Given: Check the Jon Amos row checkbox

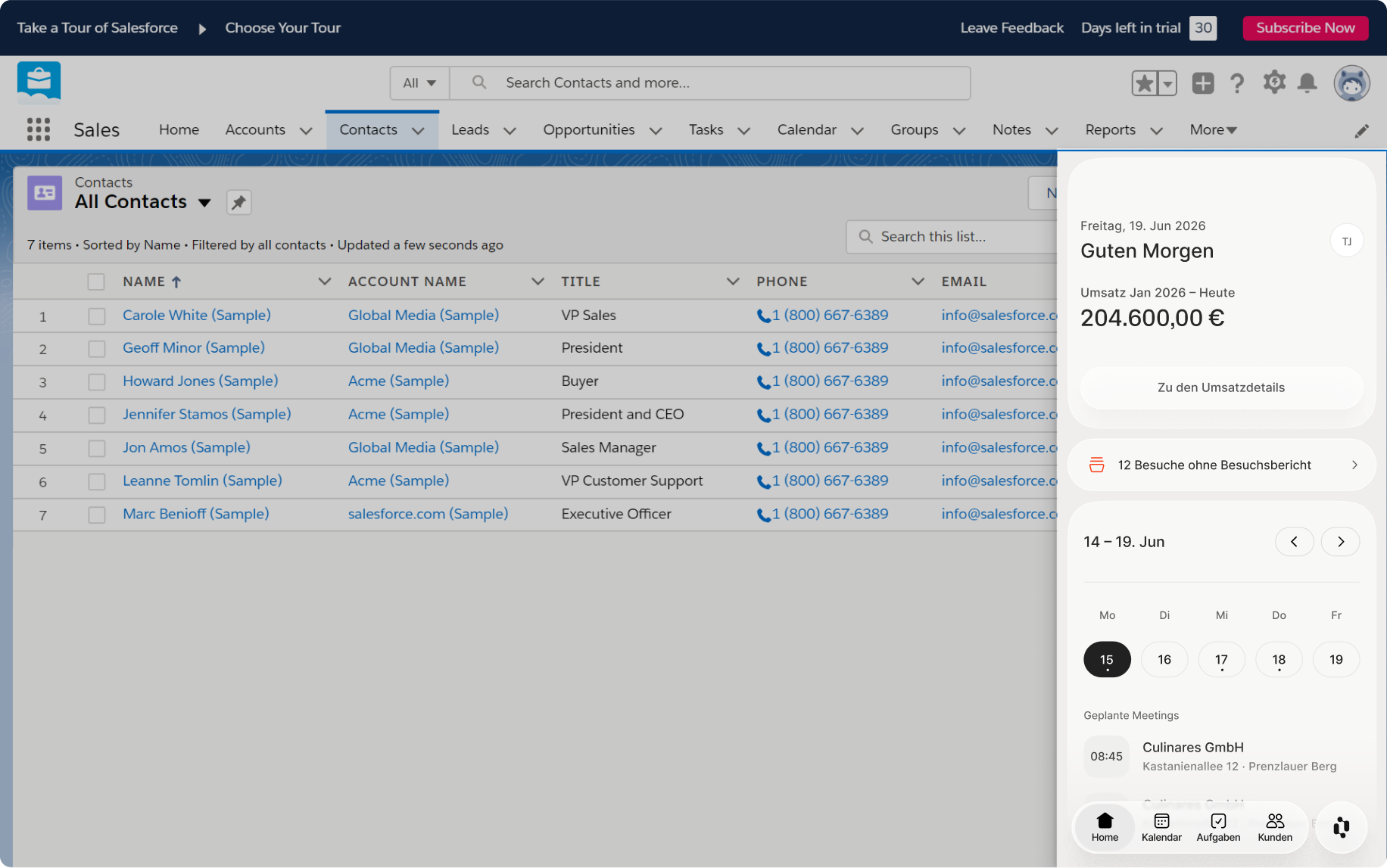Looking at the screenshot, I should 97,449.
